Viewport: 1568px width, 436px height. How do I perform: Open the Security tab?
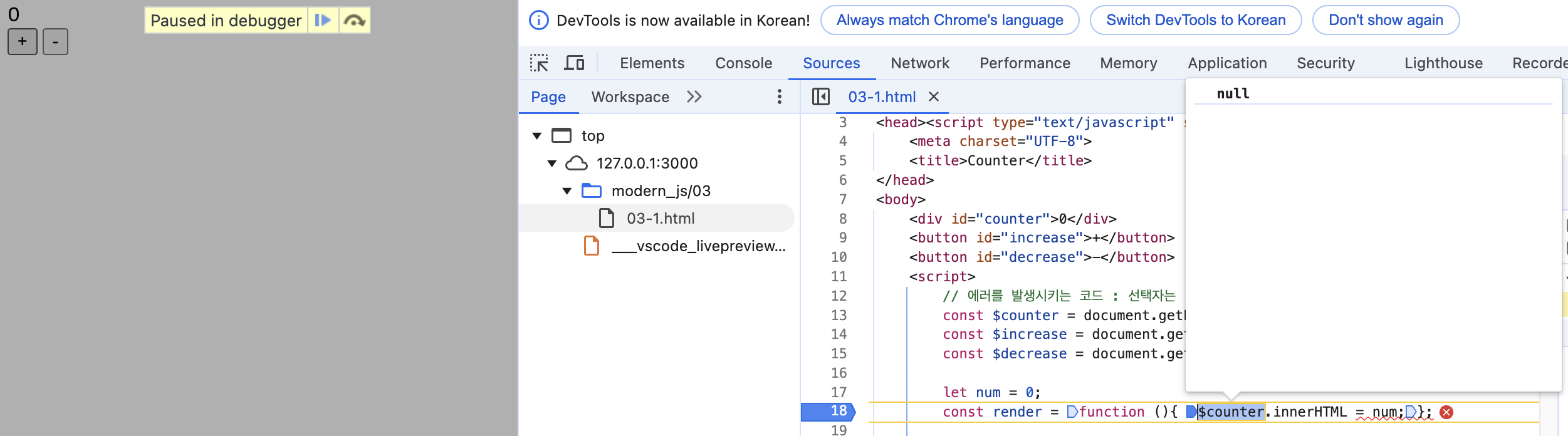1325,63
